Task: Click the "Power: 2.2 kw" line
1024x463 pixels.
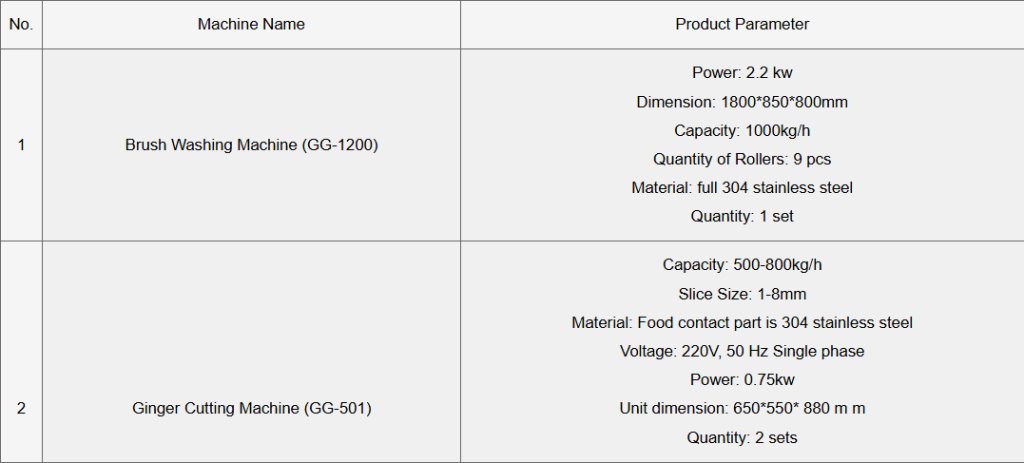Action: (x=742, y=73)
